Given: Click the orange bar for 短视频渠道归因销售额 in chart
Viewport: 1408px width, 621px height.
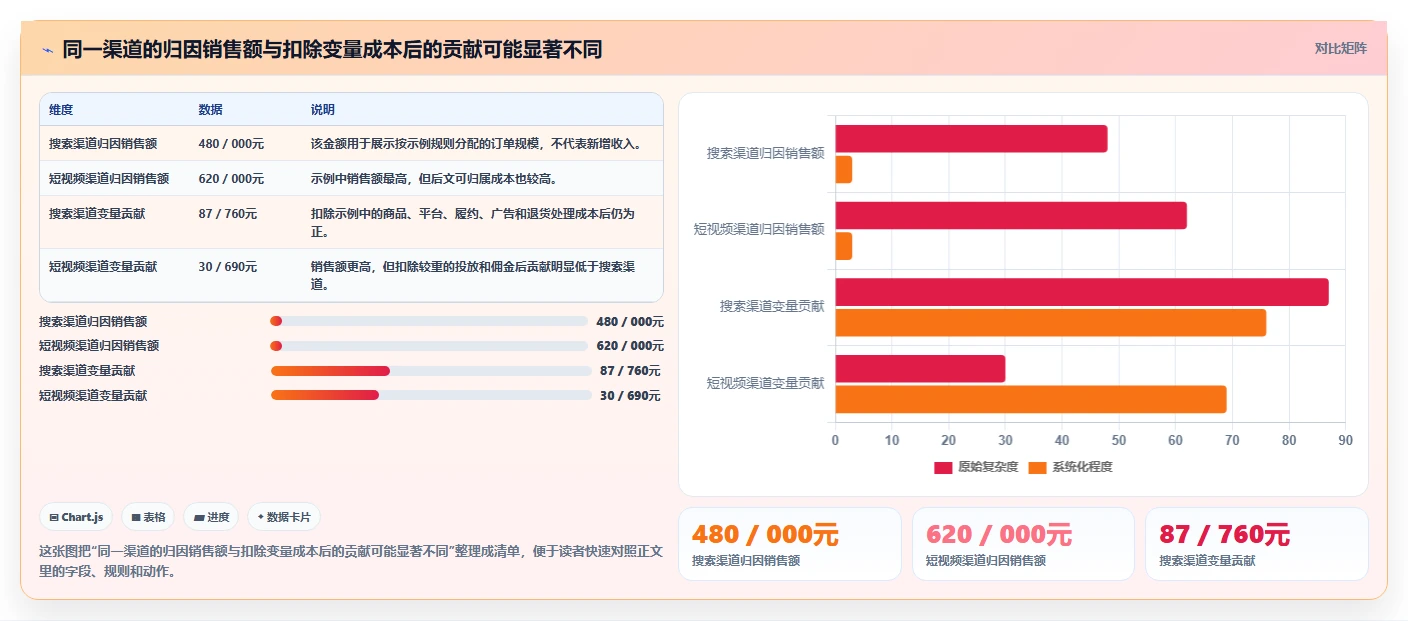Looking at the screenshot, I should tap(844, 246).
